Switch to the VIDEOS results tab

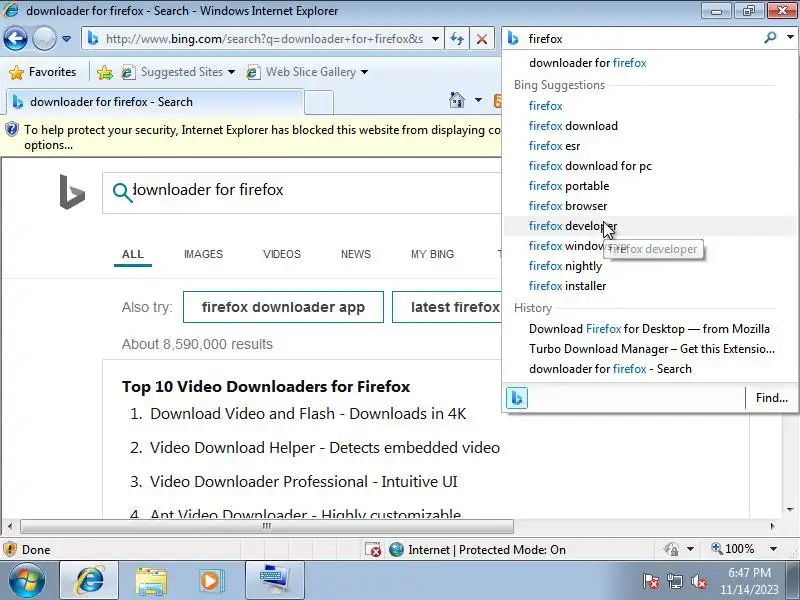point(282,254)
